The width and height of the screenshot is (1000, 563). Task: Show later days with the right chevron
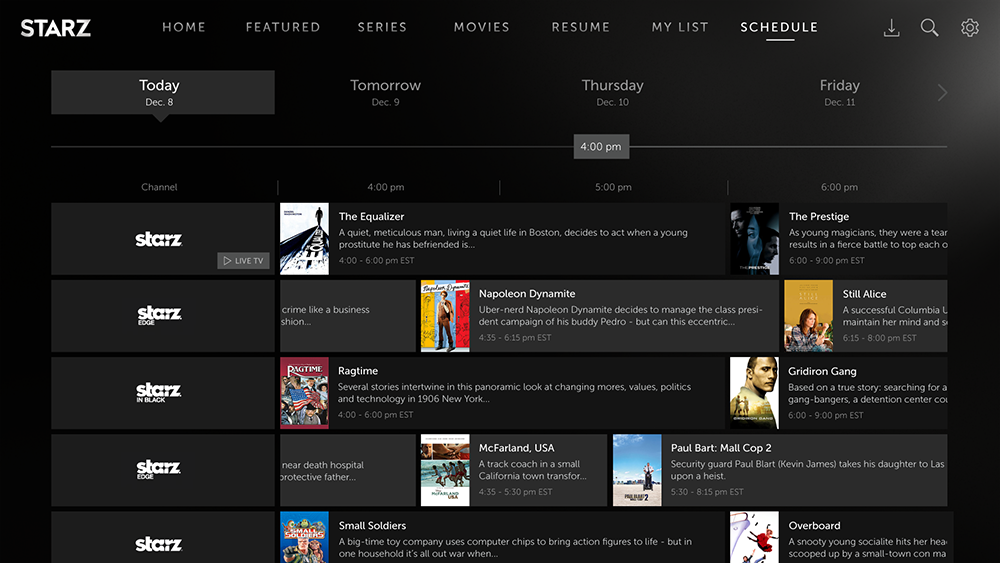coord(942,92)
